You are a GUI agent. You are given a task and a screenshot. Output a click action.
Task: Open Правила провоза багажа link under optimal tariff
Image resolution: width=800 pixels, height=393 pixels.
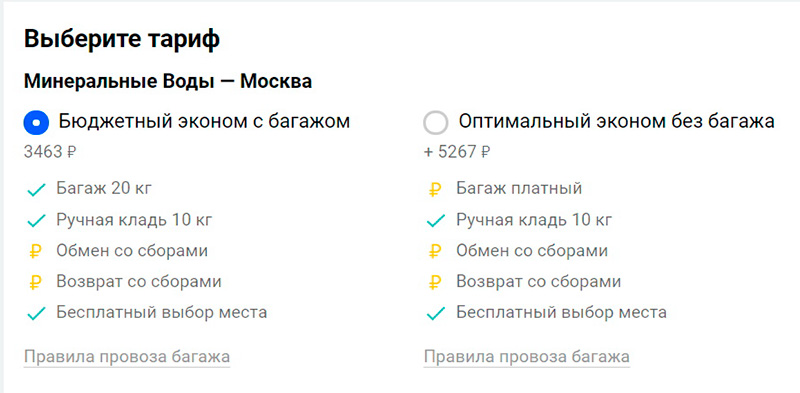click(527, 357)
